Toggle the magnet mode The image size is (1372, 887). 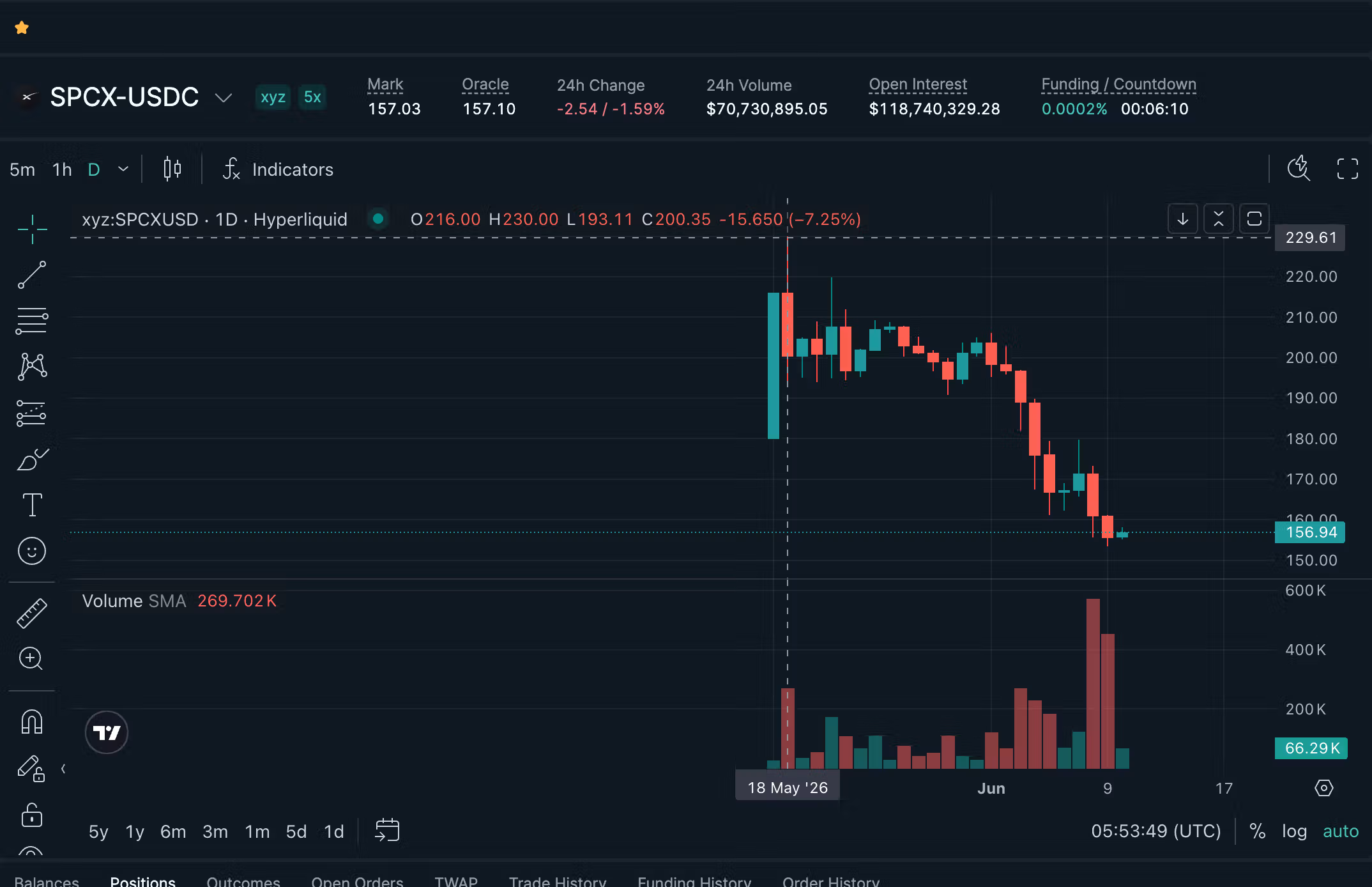click(x=32, y=722)
